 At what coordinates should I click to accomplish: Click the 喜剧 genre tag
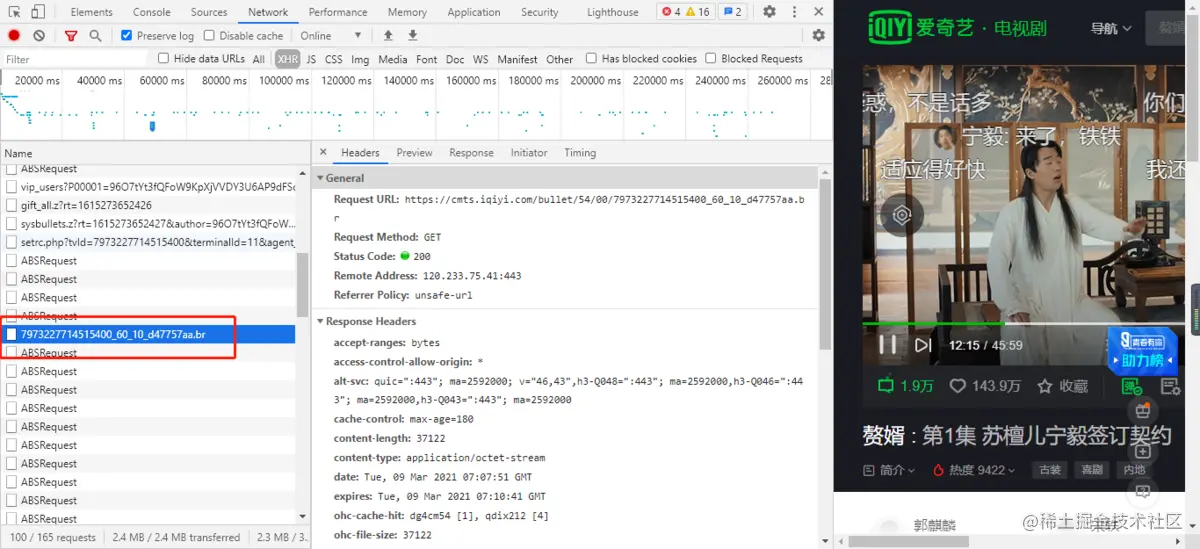(x=1092, y=470)
